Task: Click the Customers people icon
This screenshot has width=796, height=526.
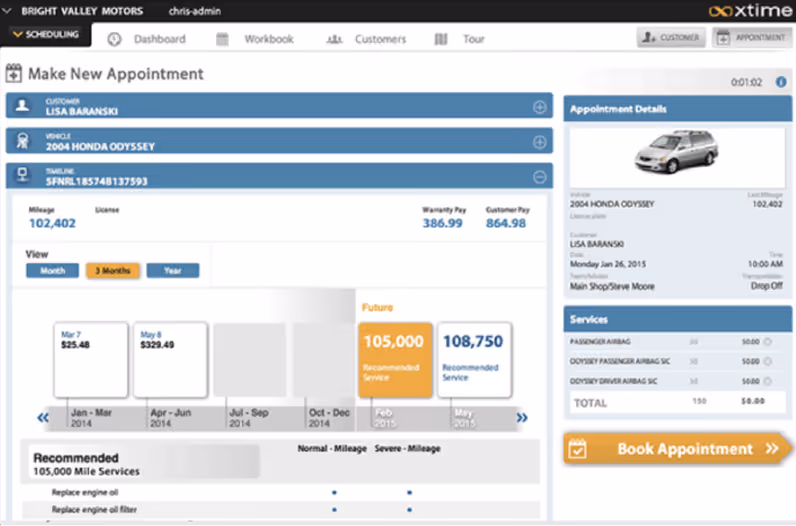Action: [334, 39]
